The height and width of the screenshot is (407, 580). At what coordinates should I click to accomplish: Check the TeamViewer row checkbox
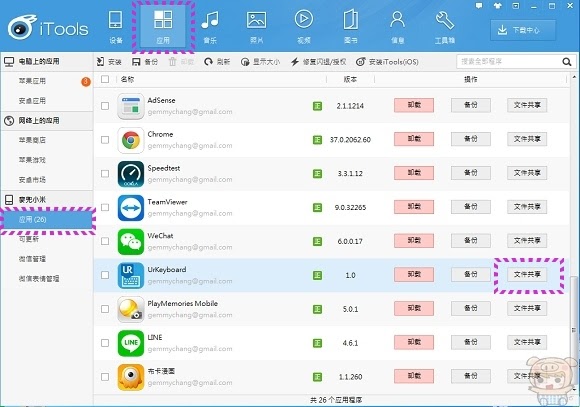coord(105,207)
